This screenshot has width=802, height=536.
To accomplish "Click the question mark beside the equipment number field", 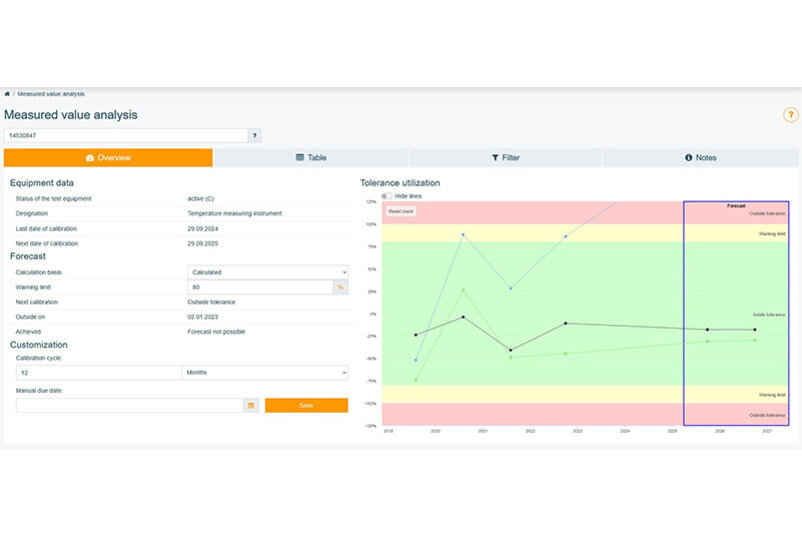I will [255, 136].
